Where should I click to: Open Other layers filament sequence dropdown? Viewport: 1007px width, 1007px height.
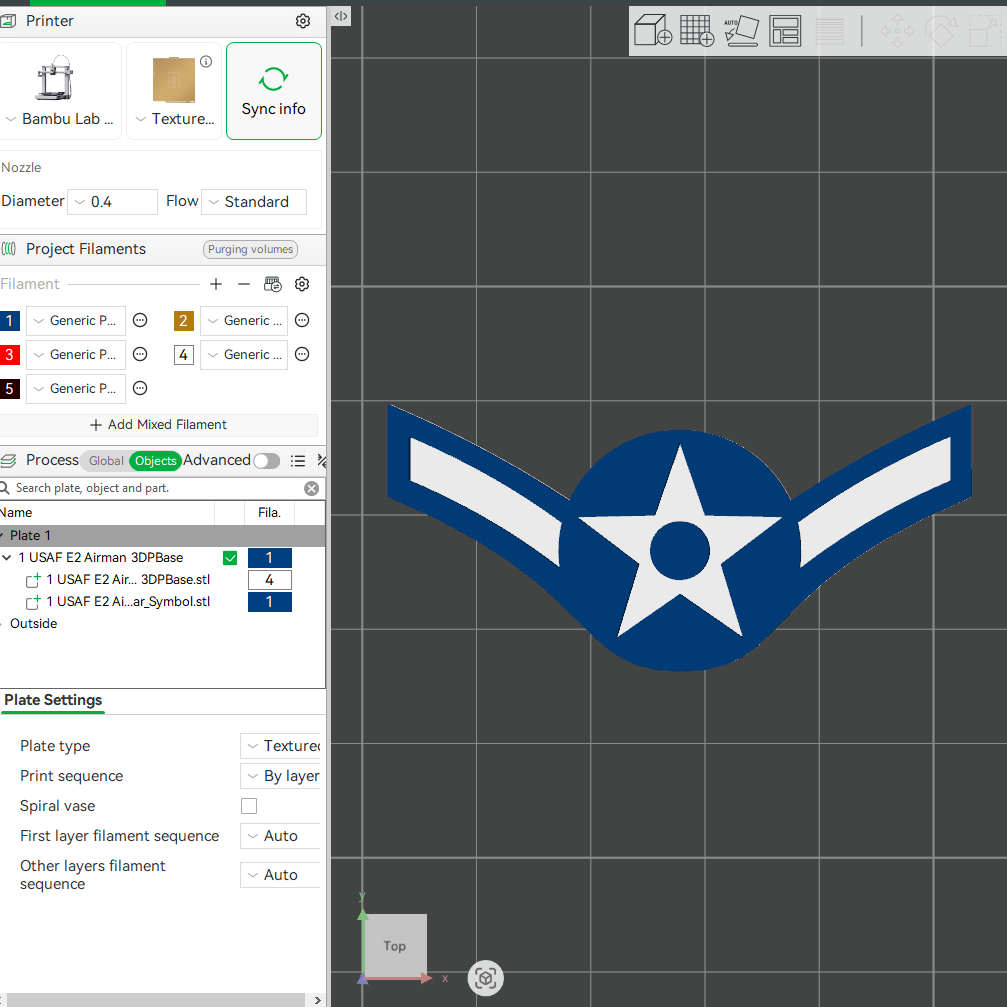pyautogui.click(x=281, y=875)
